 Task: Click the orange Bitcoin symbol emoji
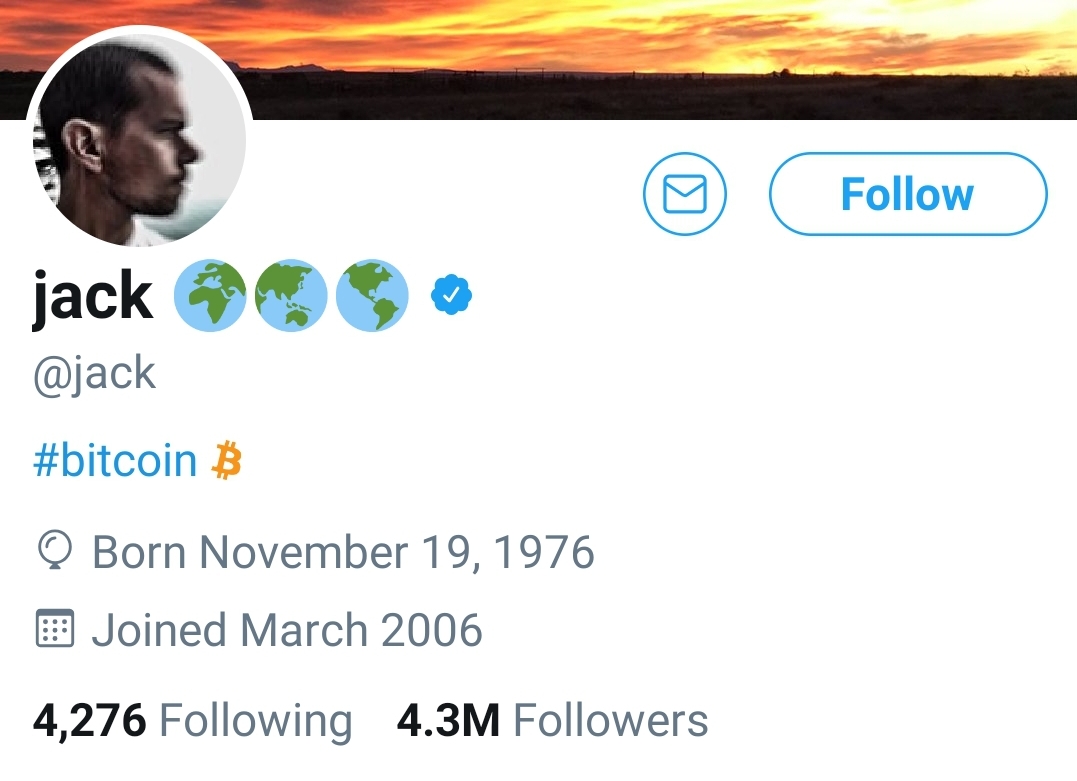228,462
